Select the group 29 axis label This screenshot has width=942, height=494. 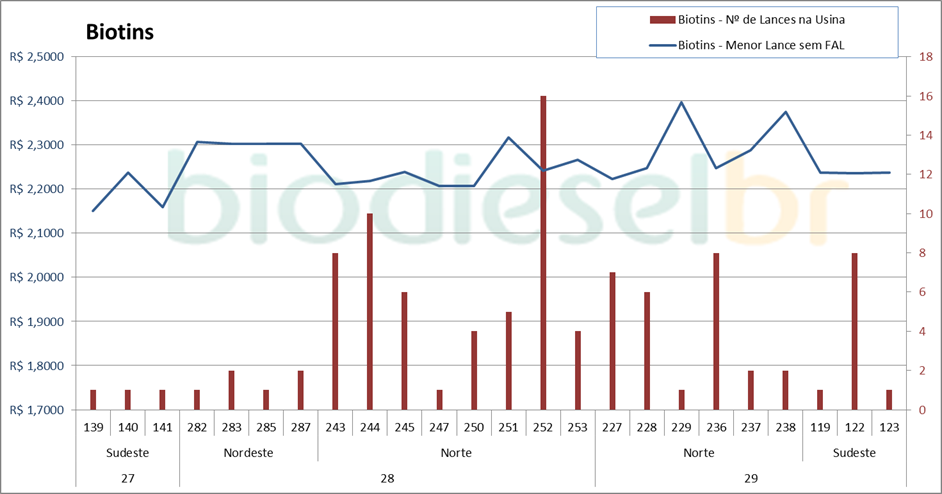[750, 478]
